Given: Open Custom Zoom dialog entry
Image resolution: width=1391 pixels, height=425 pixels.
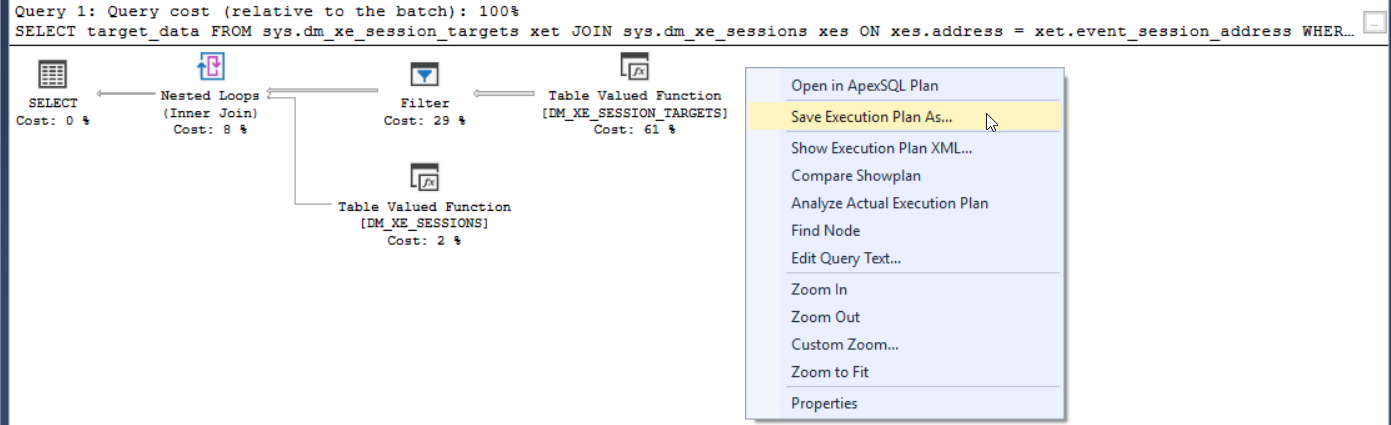Looking at the screenshot, I should (844, 344).
